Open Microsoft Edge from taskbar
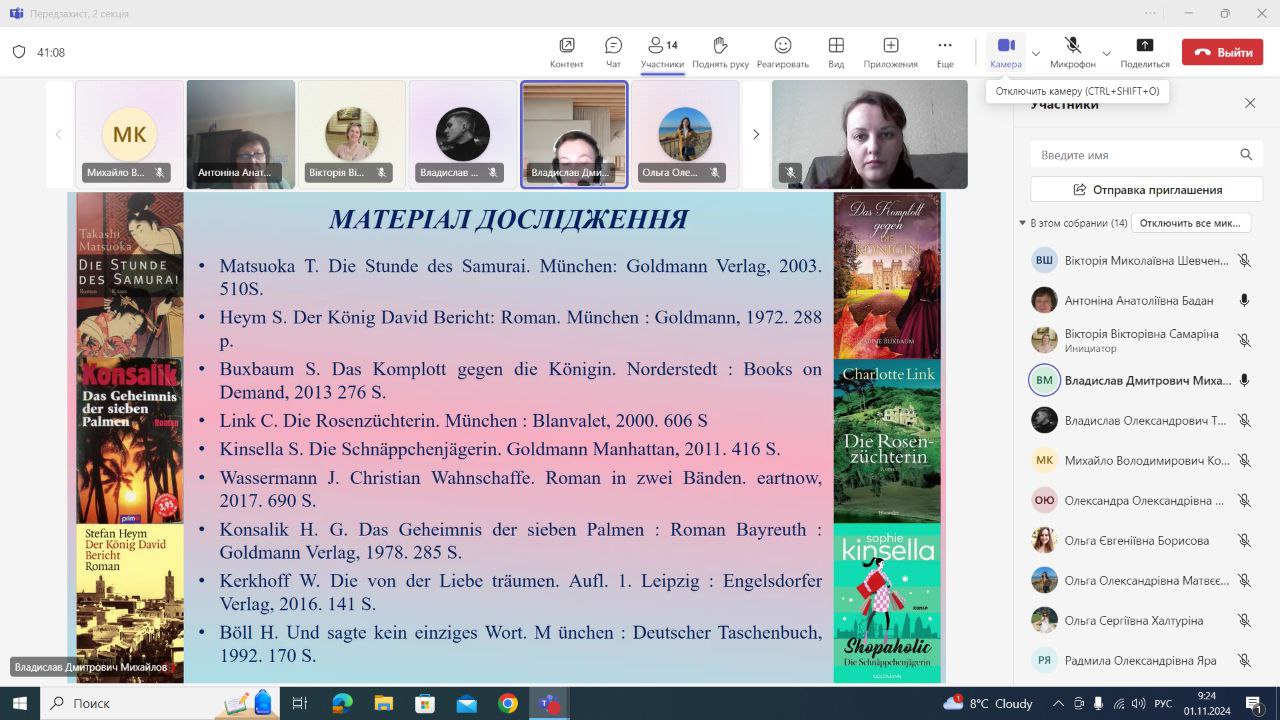The height and width of the screenshot is (720, 1280). pyautogui.click(x=342, y=703)
